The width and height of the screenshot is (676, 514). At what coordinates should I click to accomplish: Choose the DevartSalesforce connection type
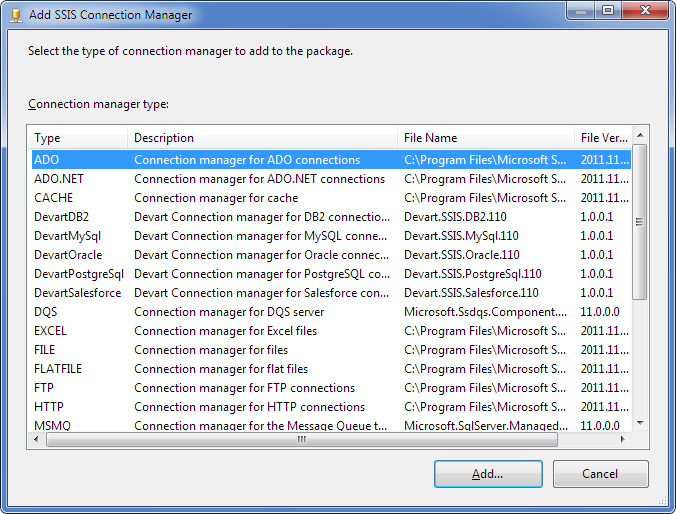click(77, 293)
